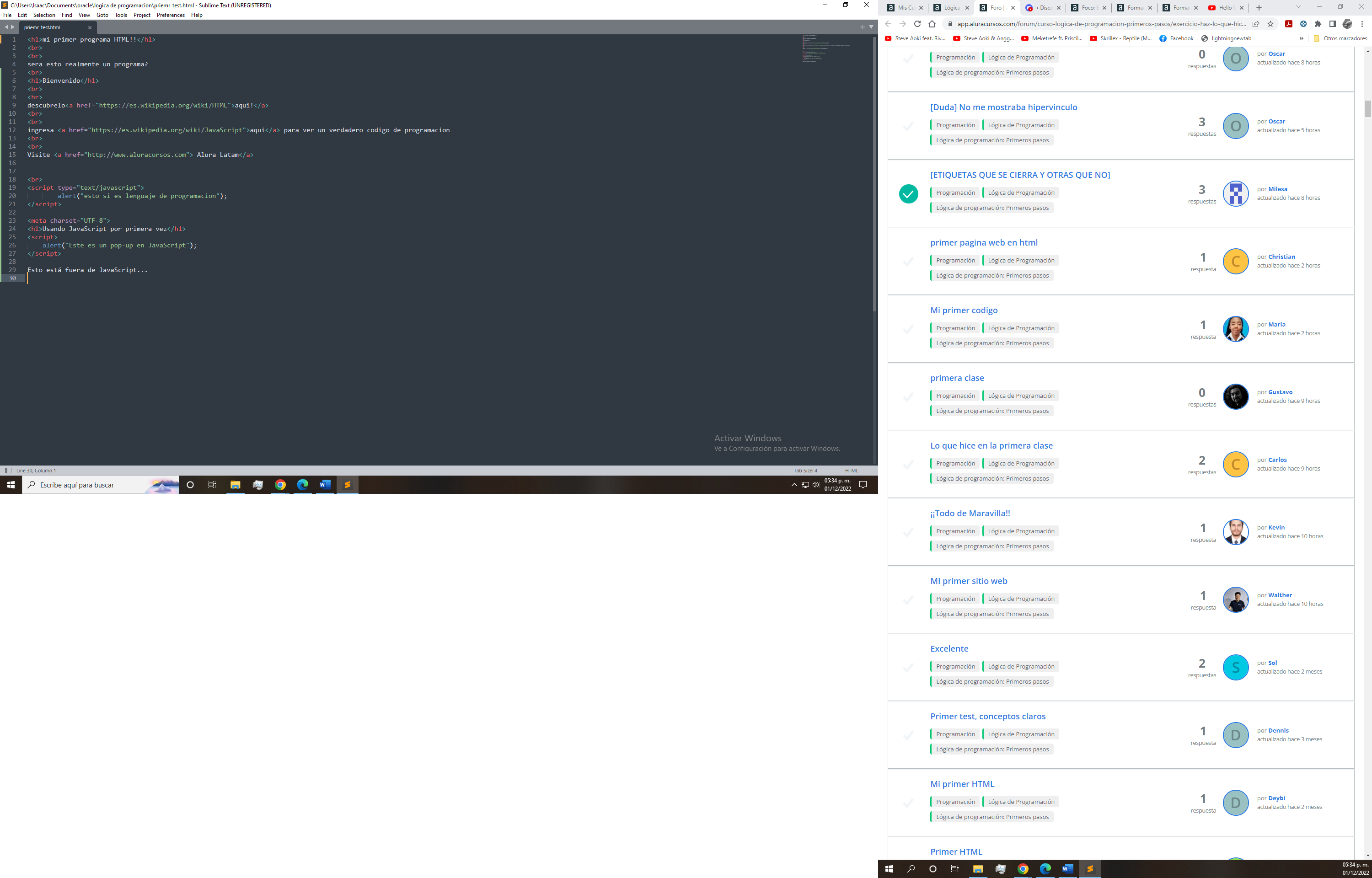Click Programación tag on Mi primer codigo topic
The height and width of the screenshot is (878, 1372).
(x=955, y=328)
